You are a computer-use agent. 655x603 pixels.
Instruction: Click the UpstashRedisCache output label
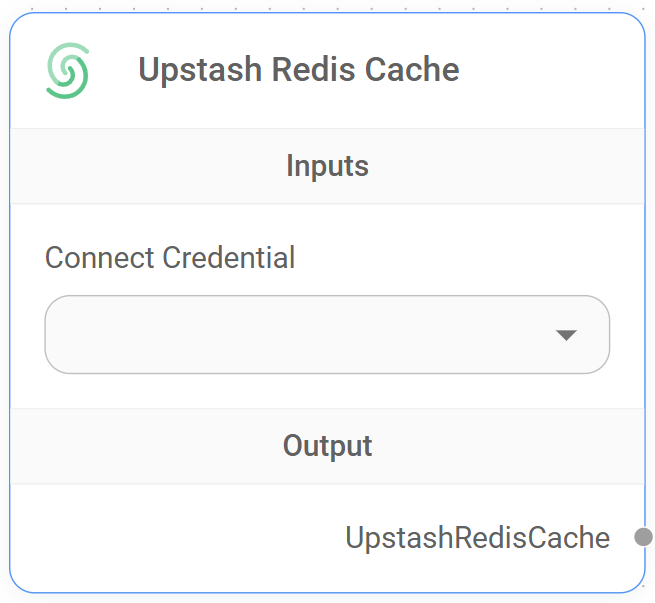(477, 538)
